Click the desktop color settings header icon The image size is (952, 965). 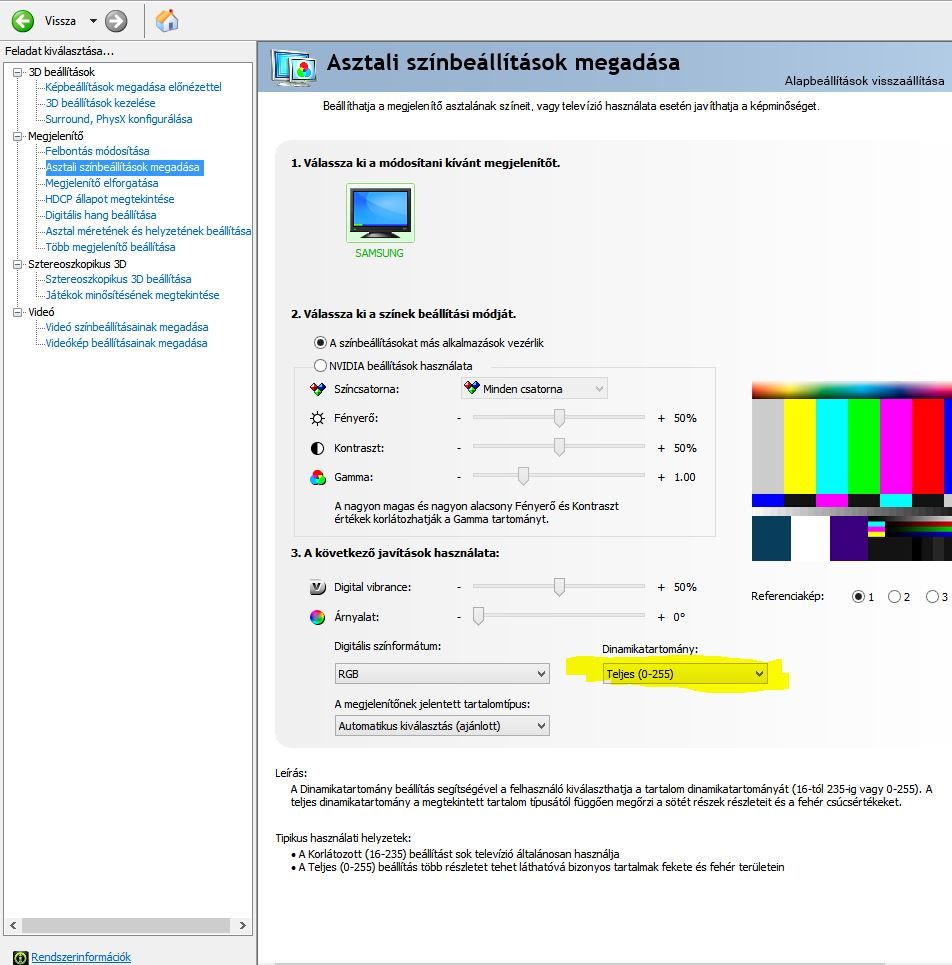pyautogui.click(x=294, y=68)
